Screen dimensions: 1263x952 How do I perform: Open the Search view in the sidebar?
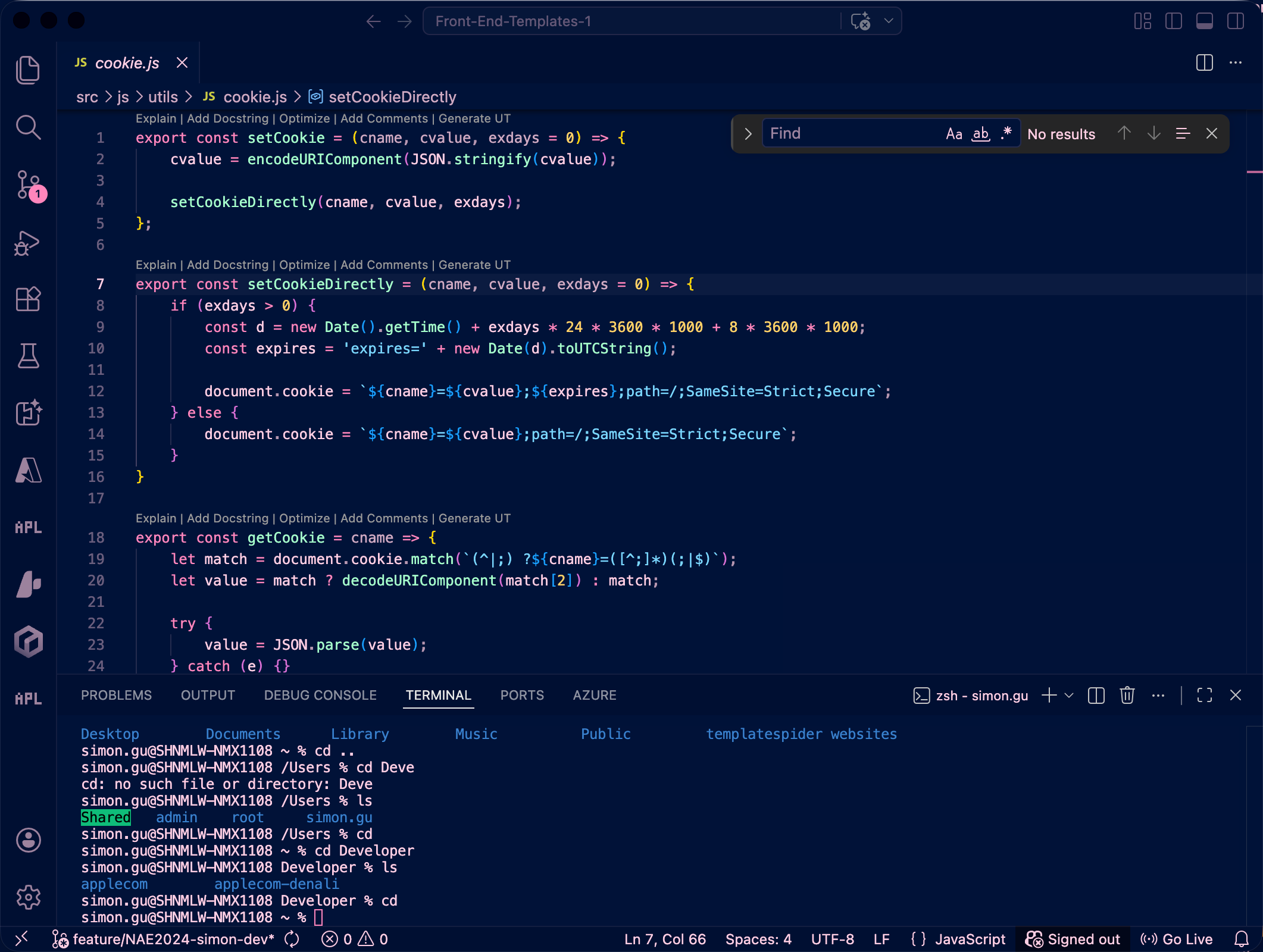point(28,127)
